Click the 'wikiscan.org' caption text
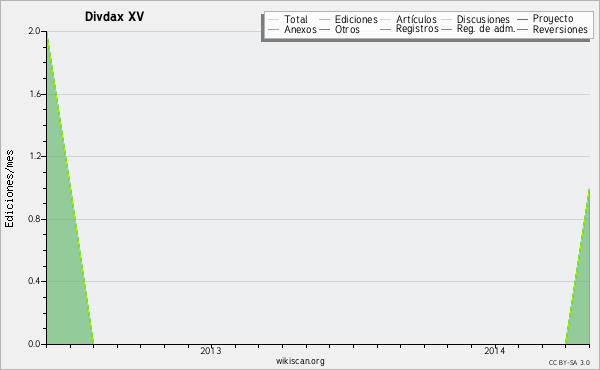600x370 pixels. pyautogui.click(x=300, y=361)
